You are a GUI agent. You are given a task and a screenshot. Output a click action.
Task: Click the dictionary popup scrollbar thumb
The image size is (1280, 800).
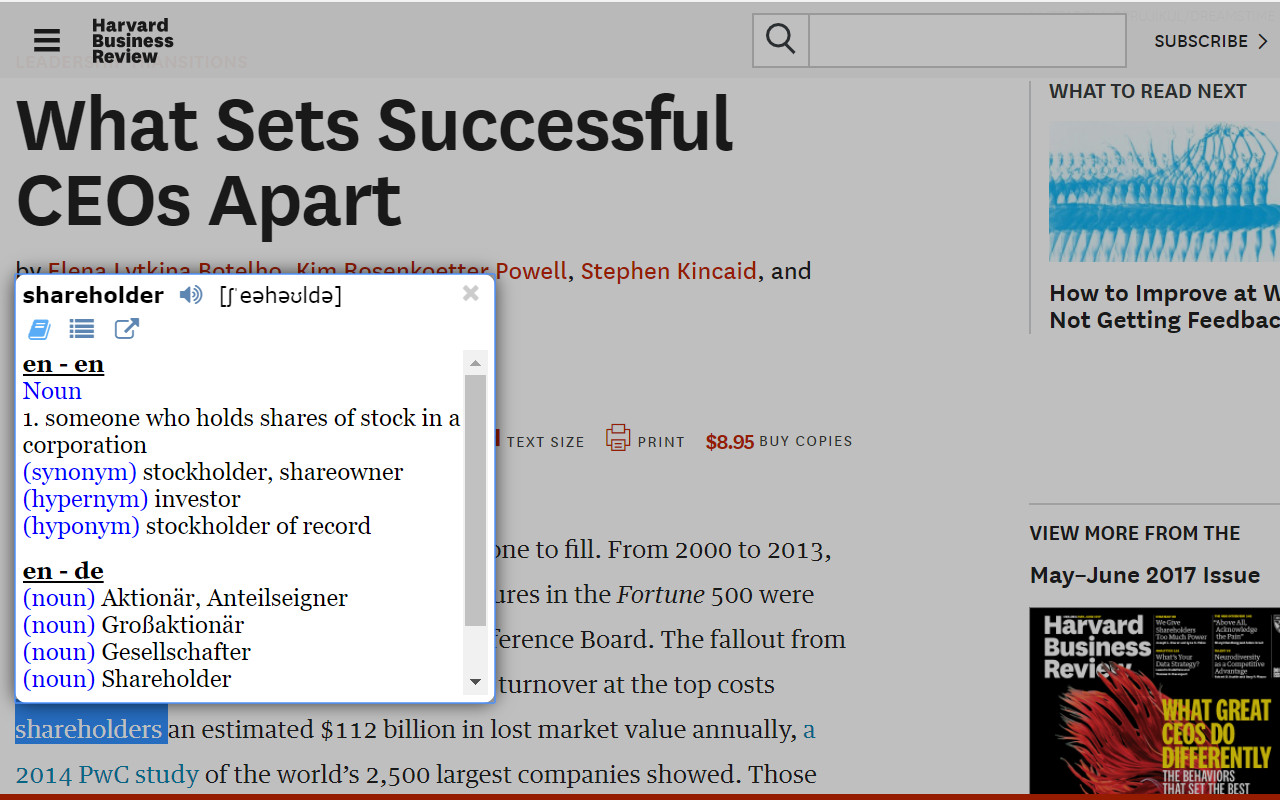(x=476, y=500)
